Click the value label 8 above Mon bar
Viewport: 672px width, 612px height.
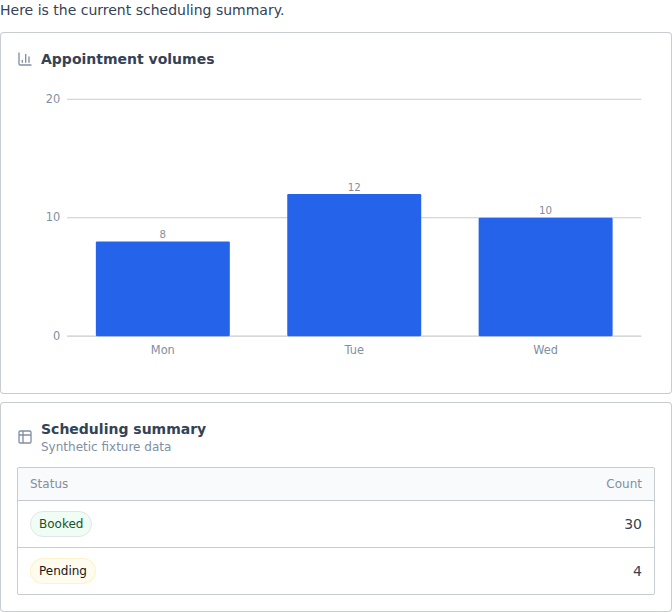coord(163,234)
